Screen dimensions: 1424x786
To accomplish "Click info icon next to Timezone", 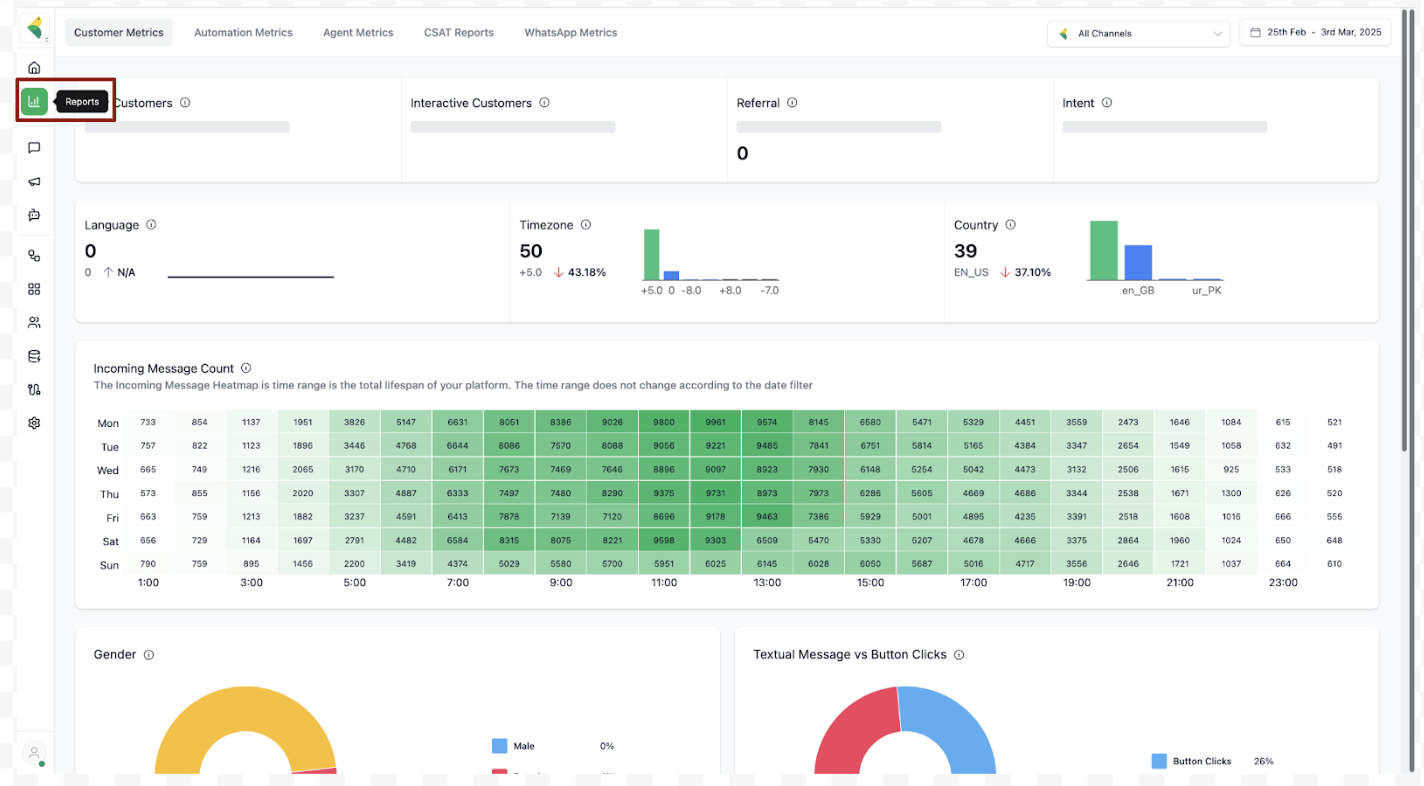I will click(586, 225).
